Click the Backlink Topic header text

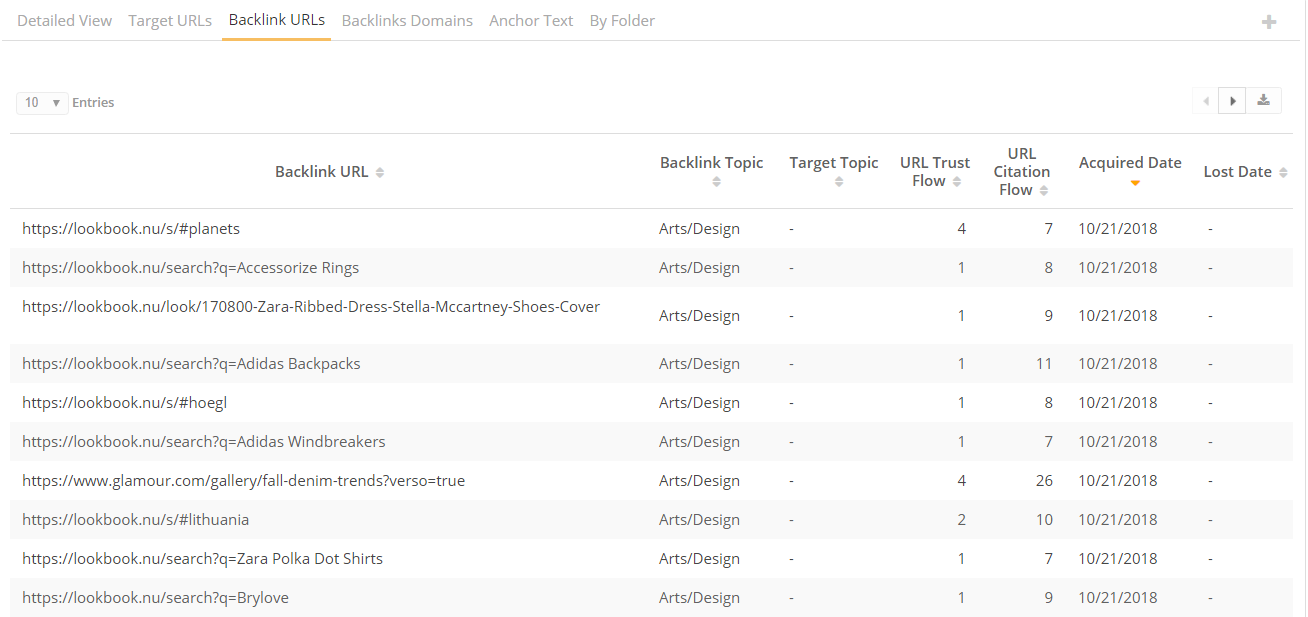(711, 162)
